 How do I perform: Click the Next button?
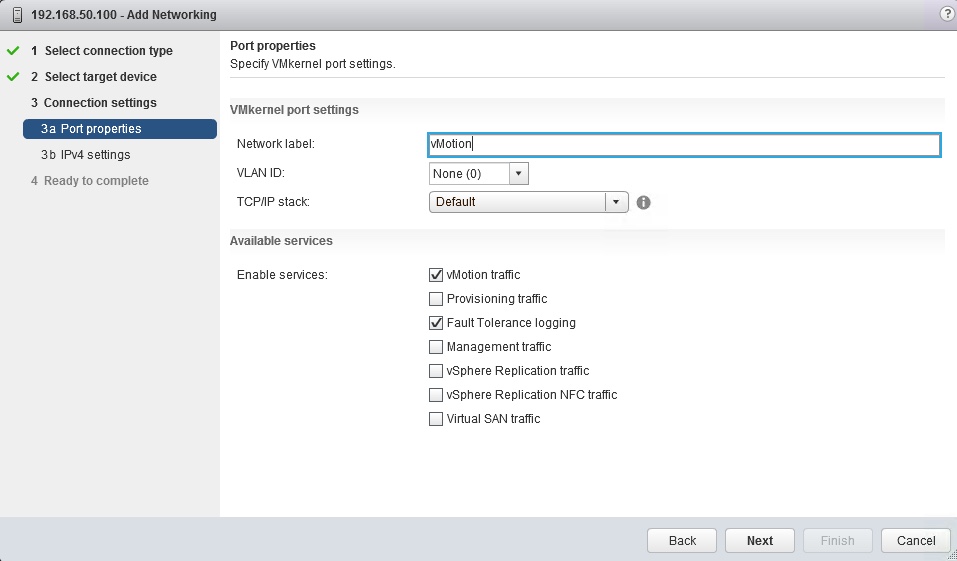pyautogui.click(x=759, y=540)
